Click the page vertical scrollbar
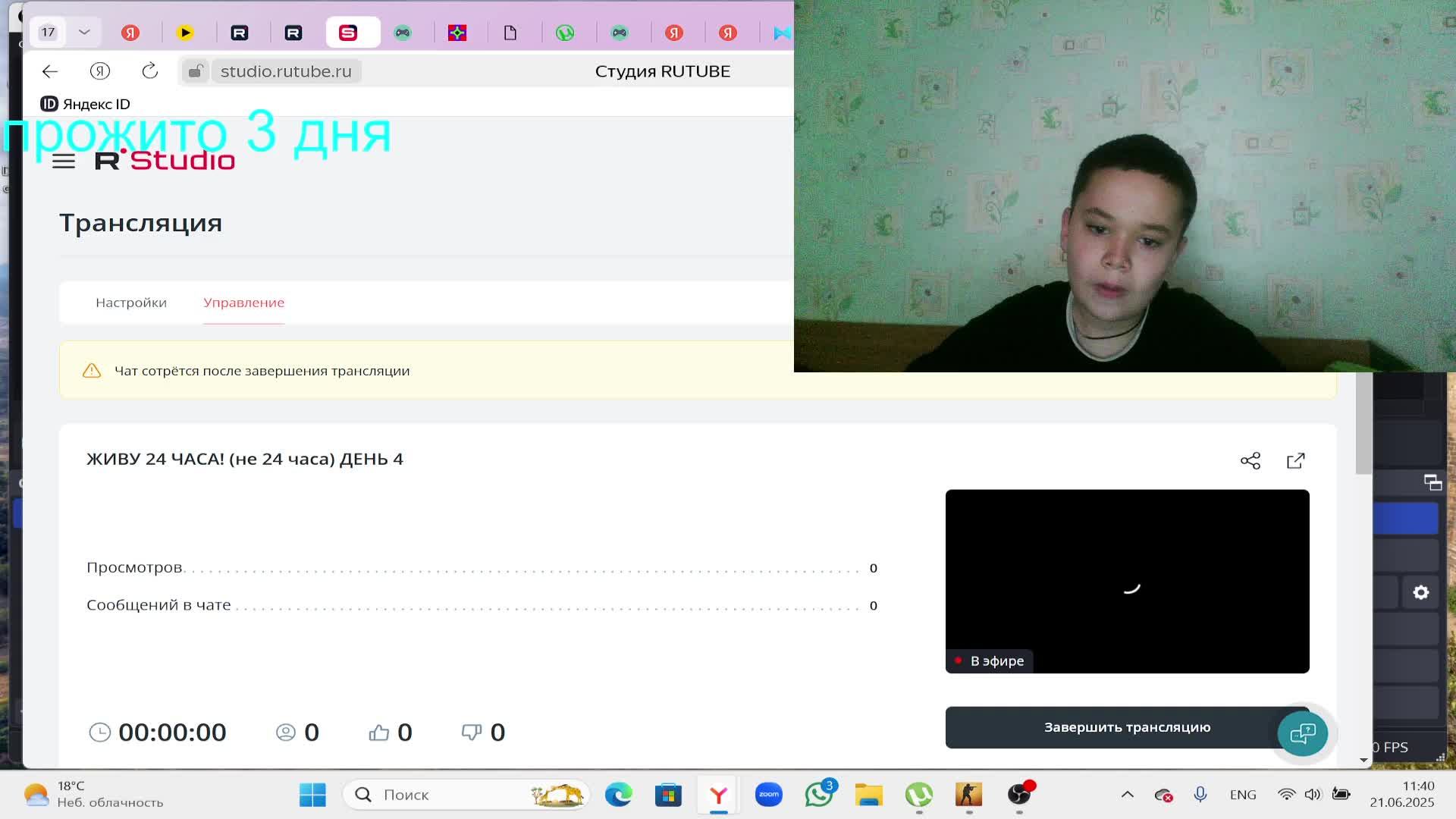Screen dimensions: 1456x819 point(1363,425)
